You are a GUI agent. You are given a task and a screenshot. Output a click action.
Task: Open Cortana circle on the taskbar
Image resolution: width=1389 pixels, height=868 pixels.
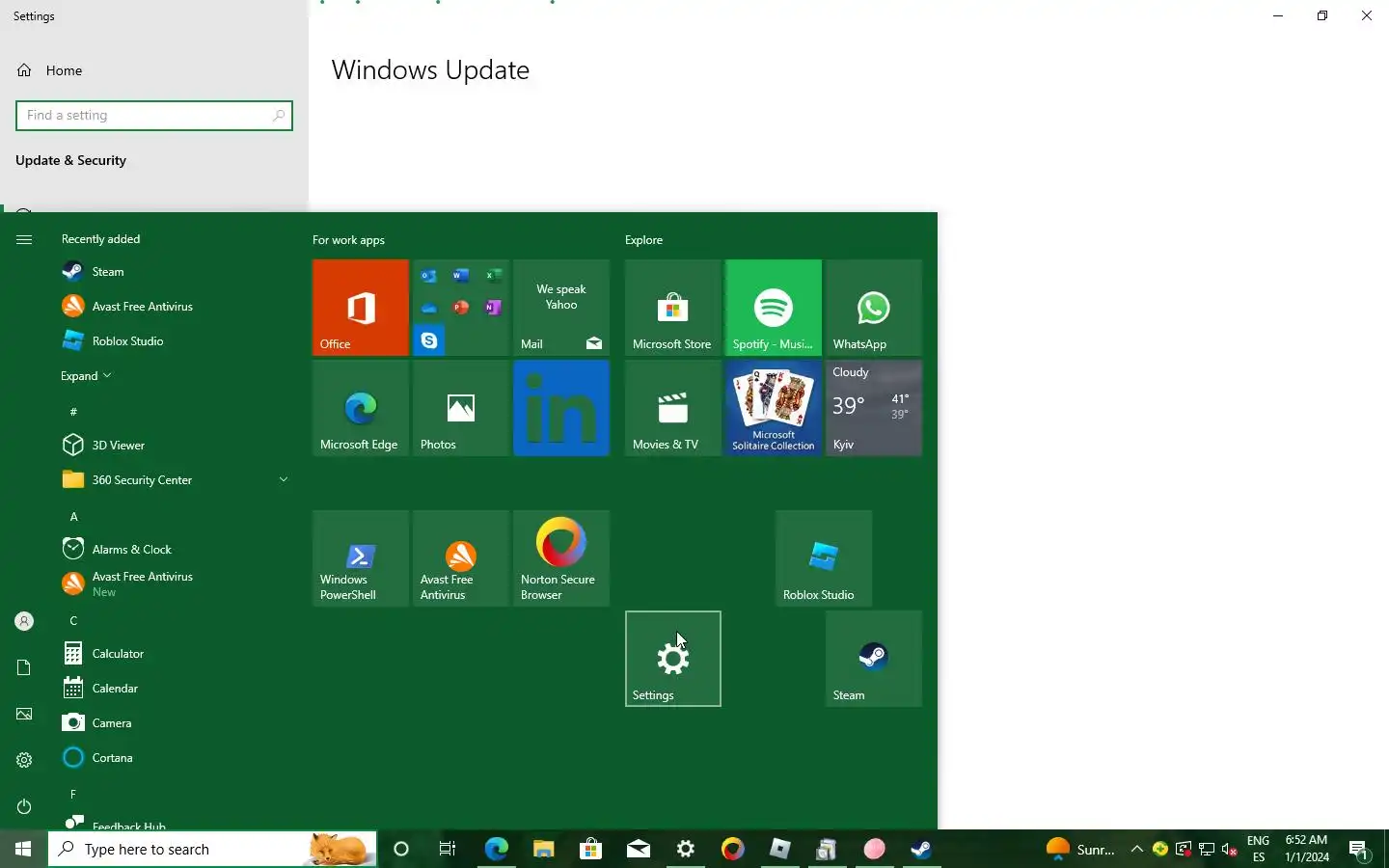pyautogui.click(x=401, y=850)
